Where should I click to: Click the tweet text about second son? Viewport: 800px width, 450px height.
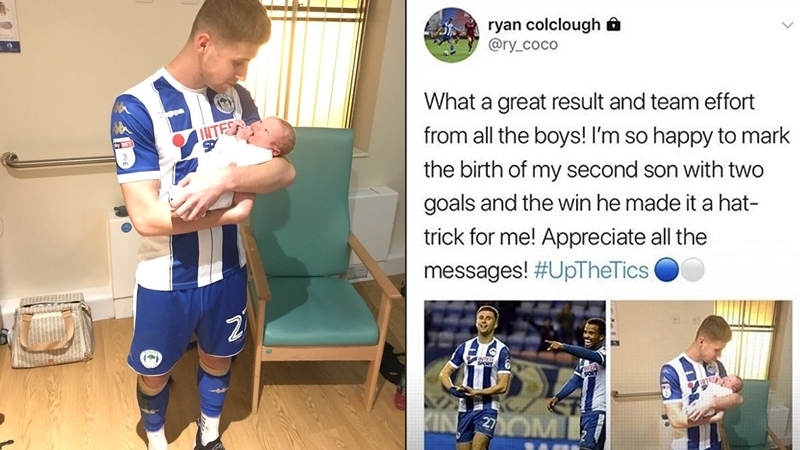coord(607,186)
